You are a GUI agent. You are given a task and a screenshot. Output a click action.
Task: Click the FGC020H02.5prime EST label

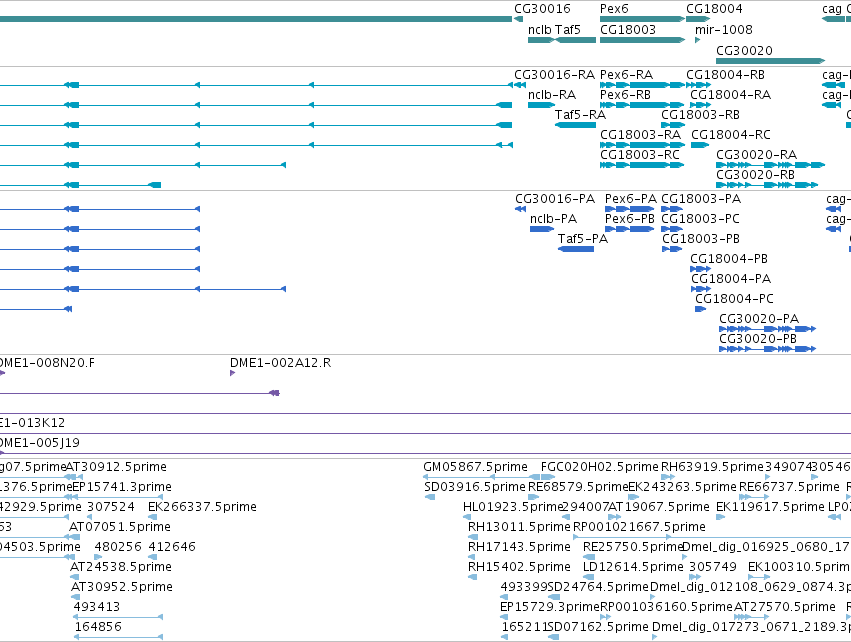click(600, 467)
